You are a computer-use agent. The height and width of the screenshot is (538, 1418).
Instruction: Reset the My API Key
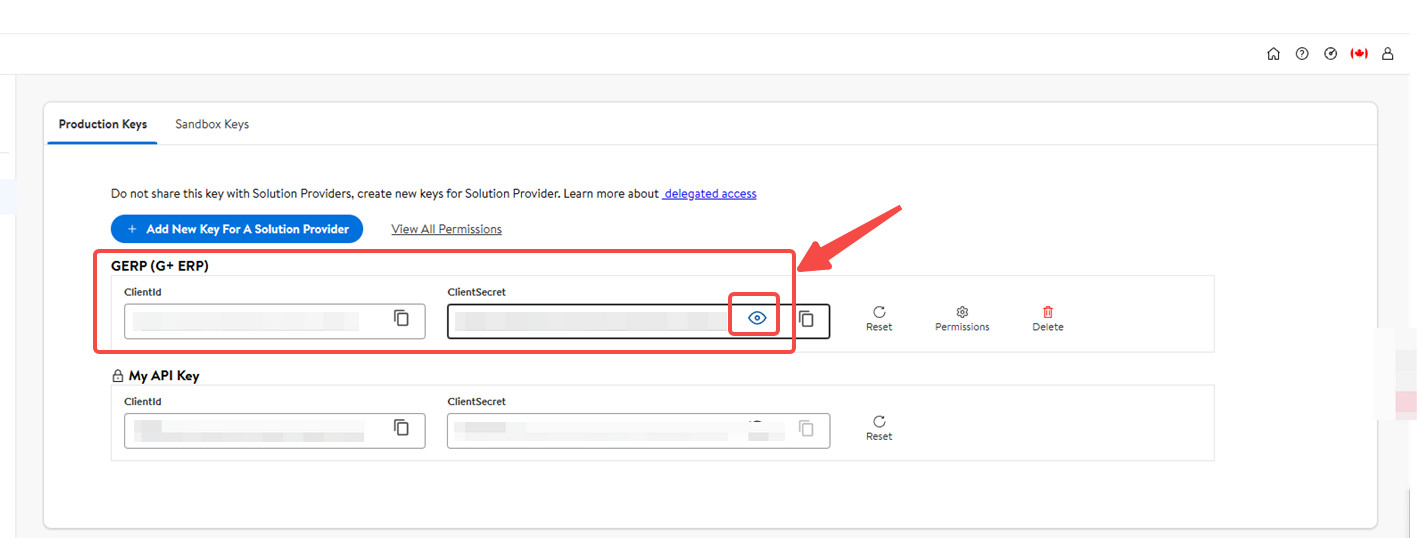tap(879, 428)
